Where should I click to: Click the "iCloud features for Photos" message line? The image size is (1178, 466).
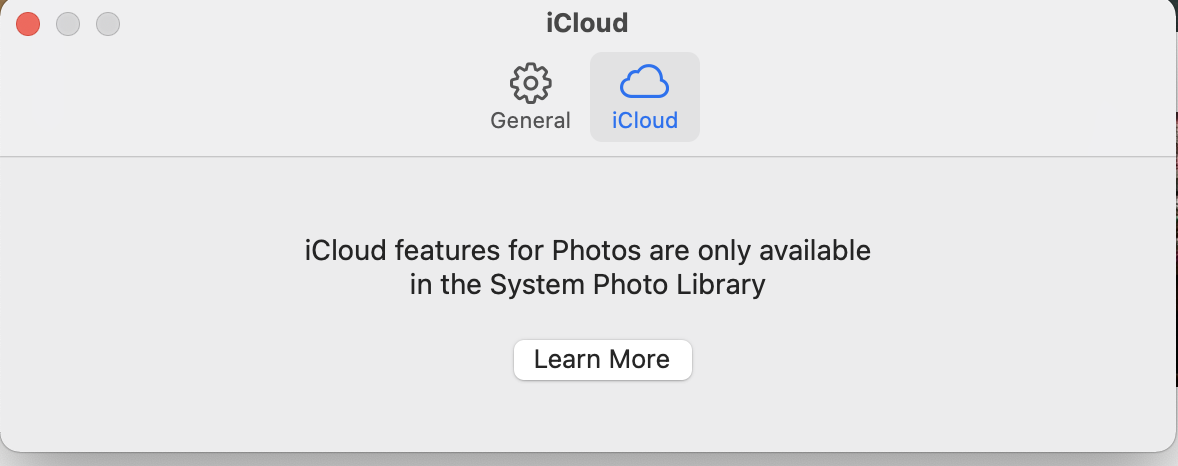tap(587, 250)
